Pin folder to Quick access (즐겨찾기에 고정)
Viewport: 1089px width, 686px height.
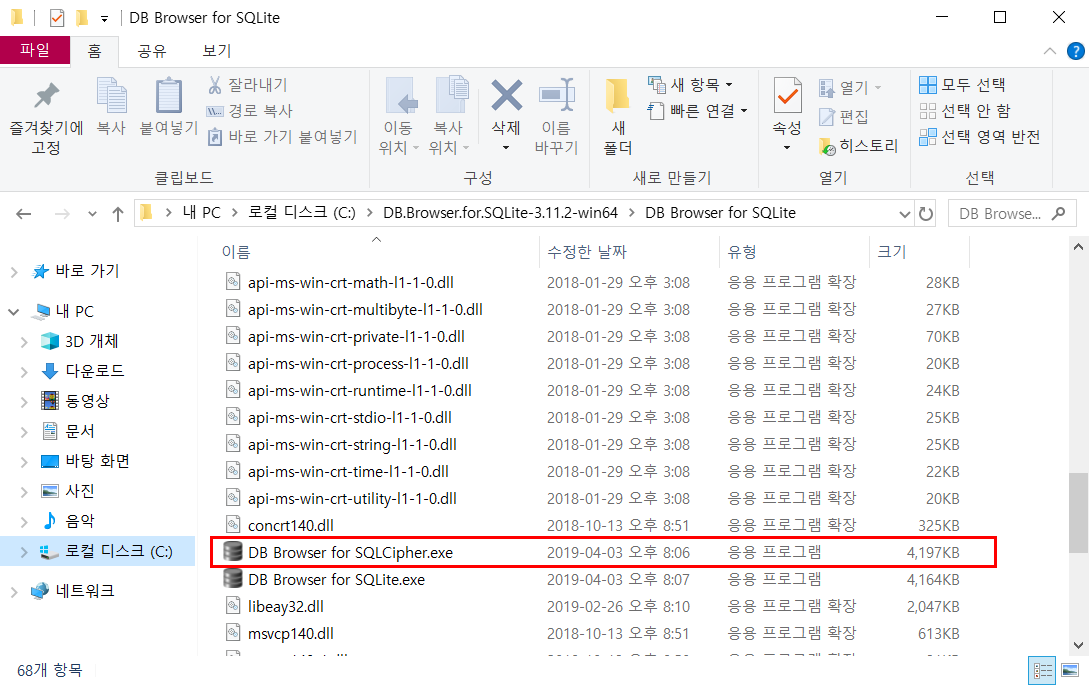tap(46, 117)
